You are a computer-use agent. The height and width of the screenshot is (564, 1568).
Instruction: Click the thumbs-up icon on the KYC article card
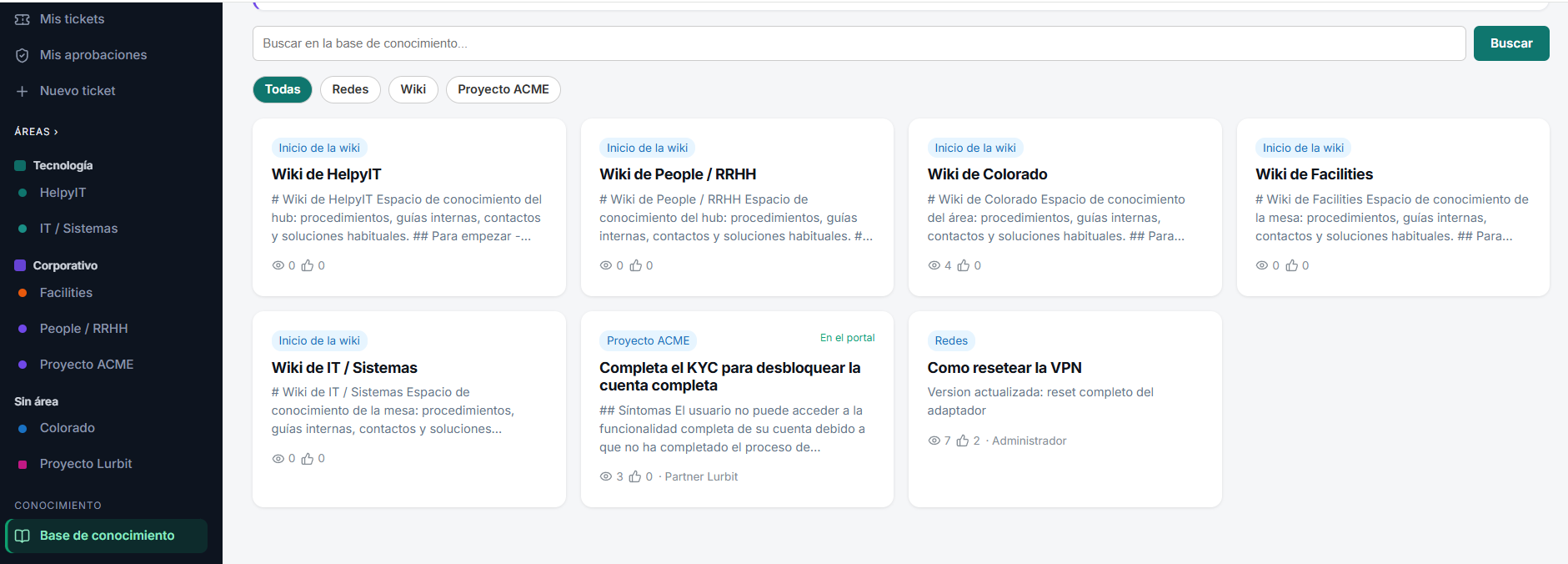click(x=635, y=476)
